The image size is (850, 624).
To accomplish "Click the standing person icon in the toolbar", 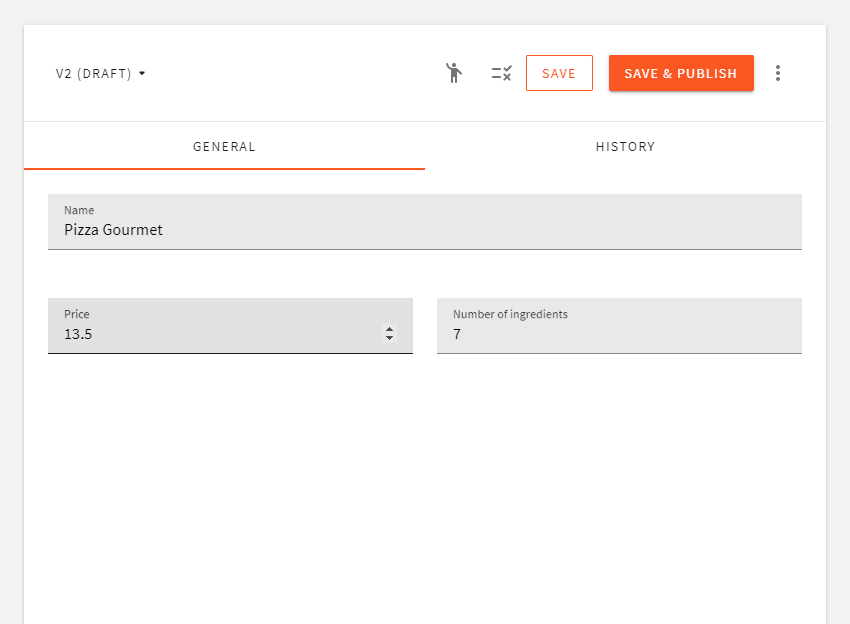I will coord(454,72).
